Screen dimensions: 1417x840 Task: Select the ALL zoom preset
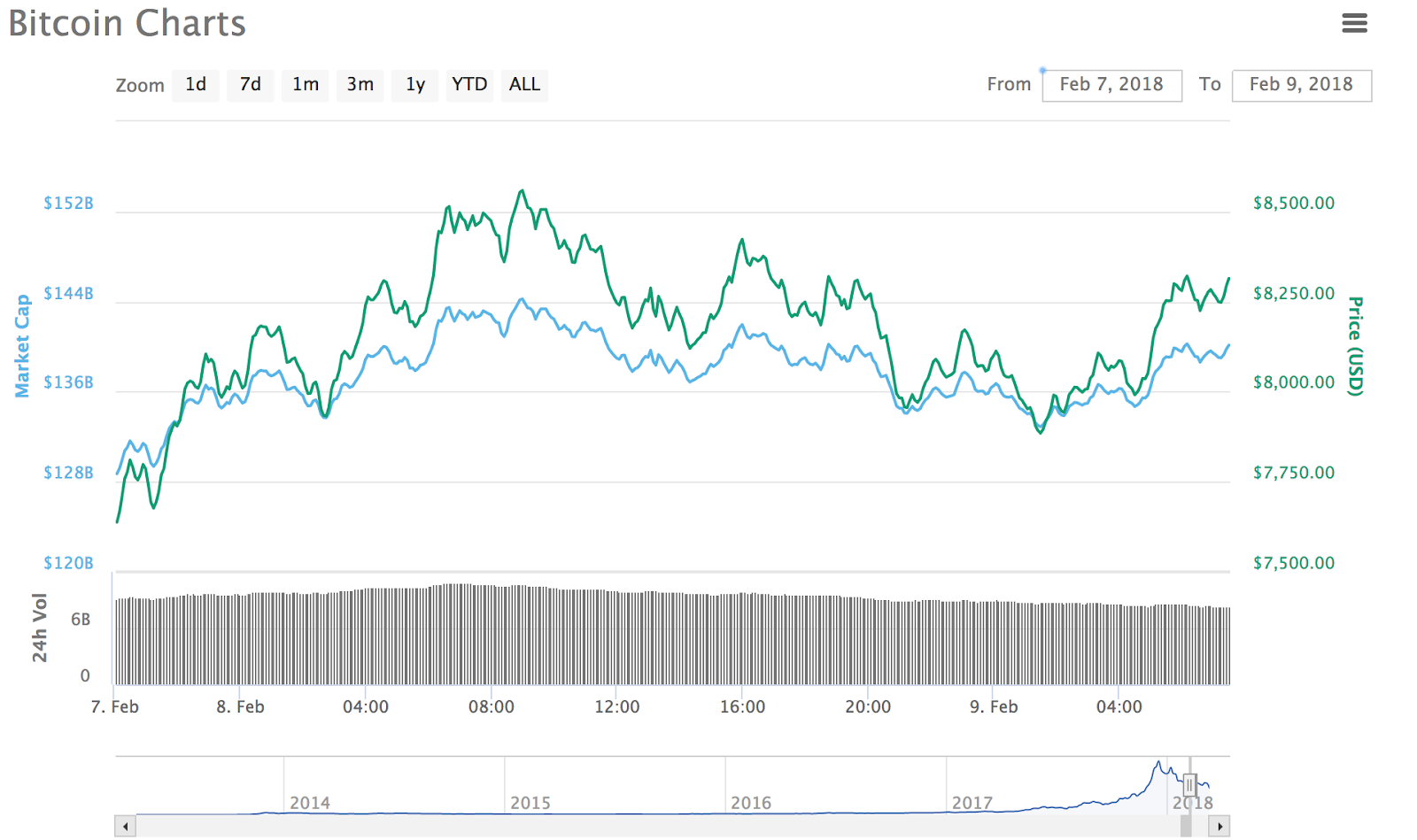pos(524,84)
